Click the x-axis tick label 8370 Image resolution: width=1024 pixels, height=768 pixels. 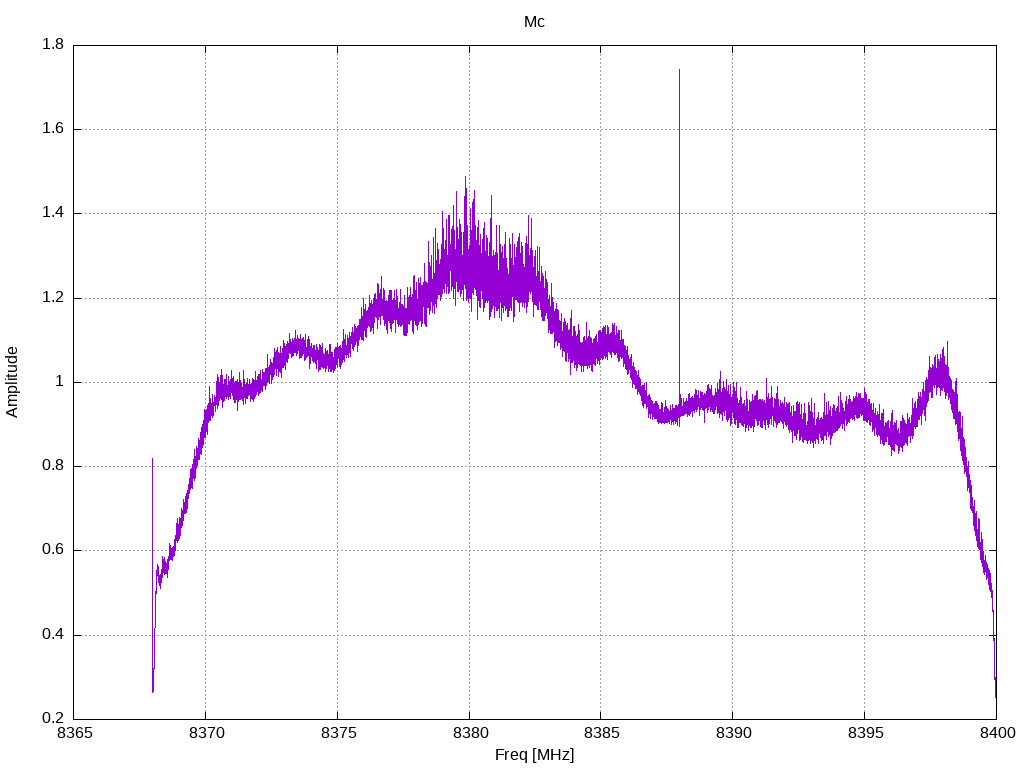tap(206, 733)
